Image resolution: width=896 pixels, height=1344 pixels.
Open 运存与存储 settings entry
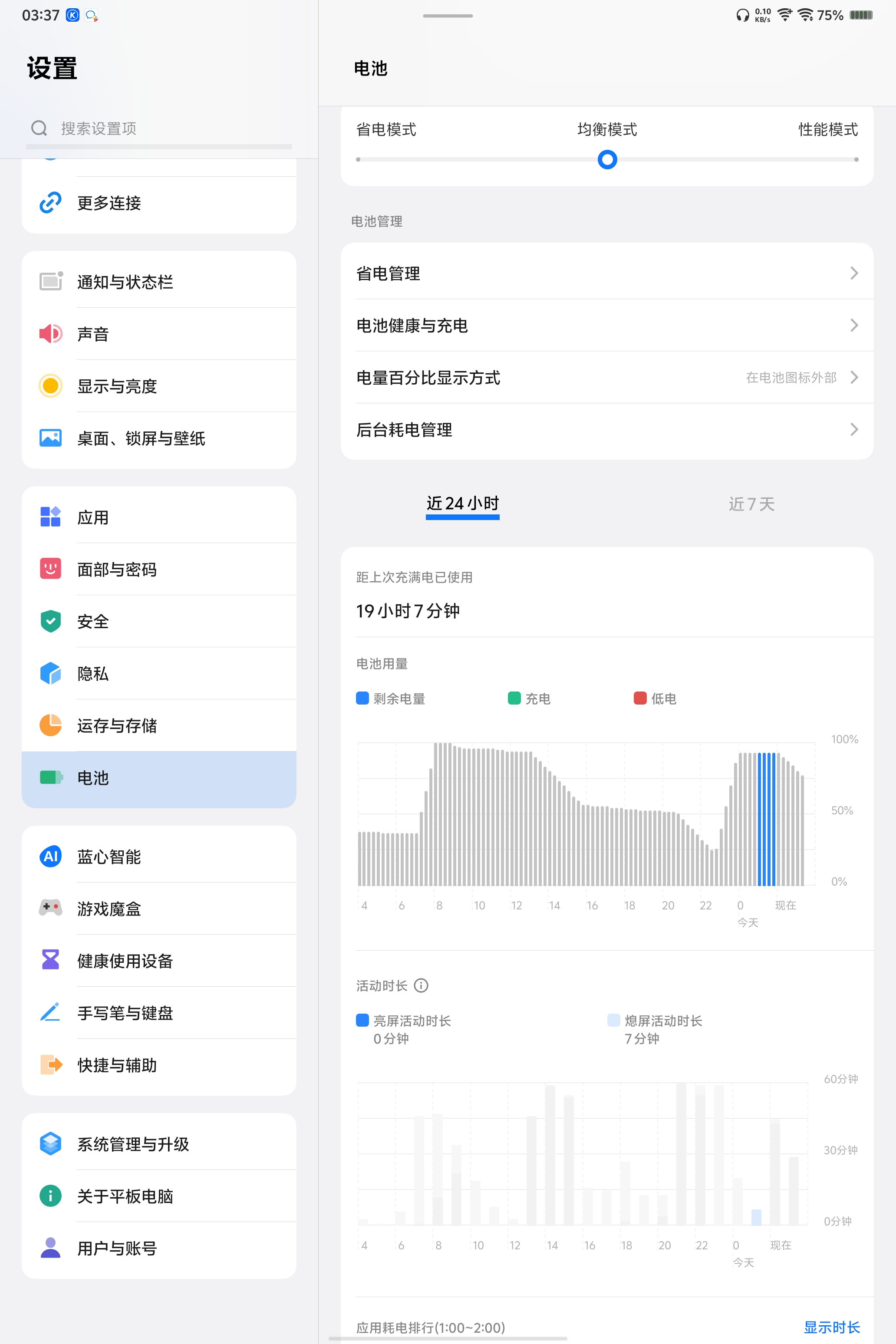(x=159, y=725)
